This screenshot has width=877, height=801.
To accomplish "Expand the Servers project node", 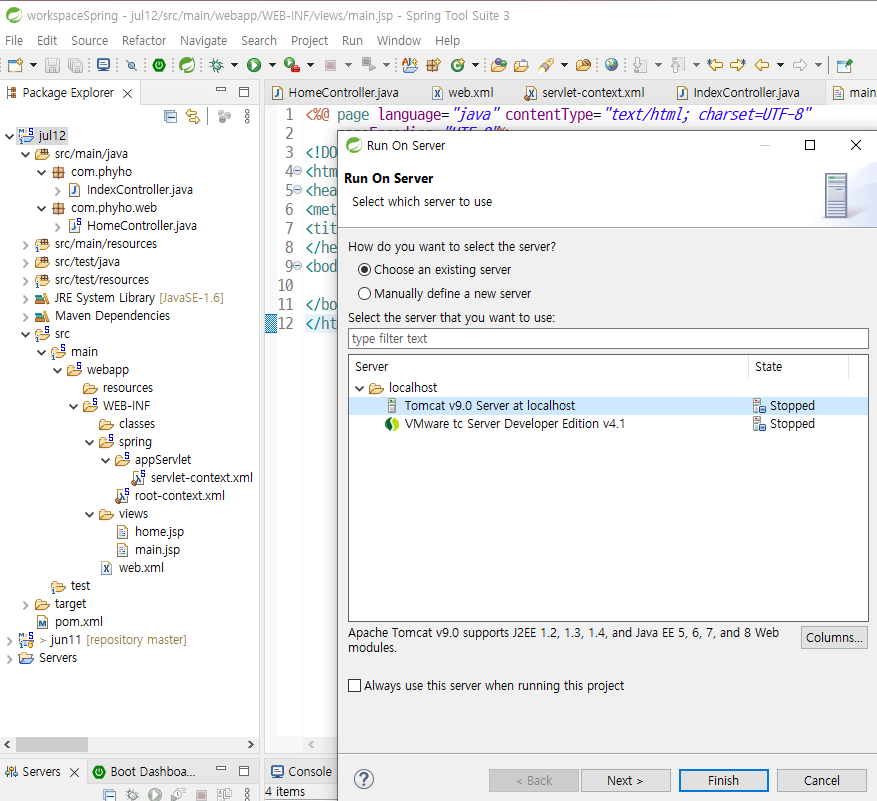I will point(10,658).
